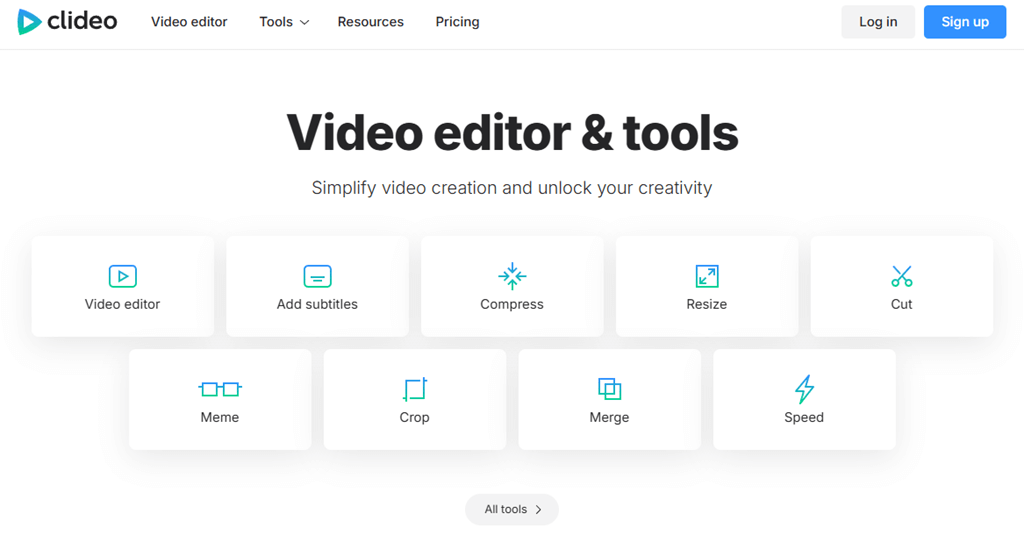
Task: Click the "Meme" card label
Action: tap(220, 417)
